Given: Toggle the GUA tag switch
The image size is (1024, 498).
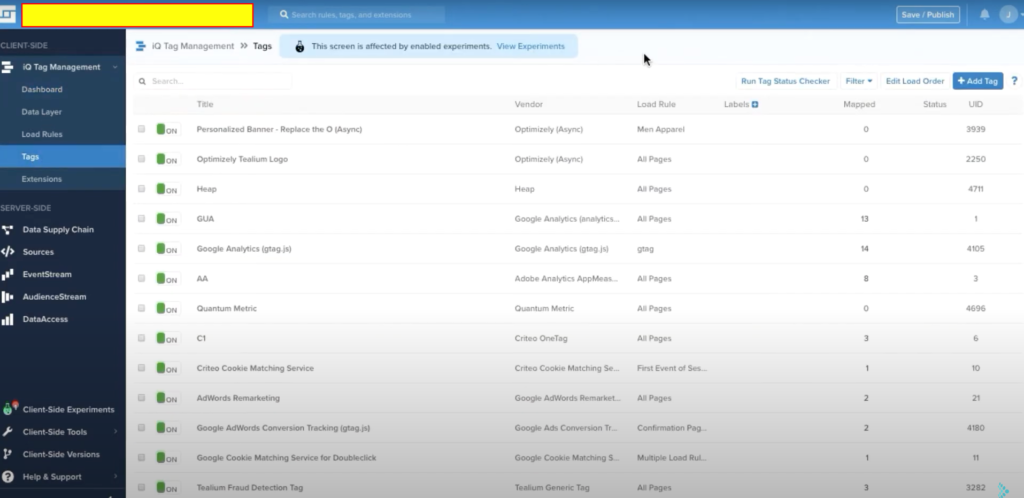Looking at the screenshot, I should [167, 219].
